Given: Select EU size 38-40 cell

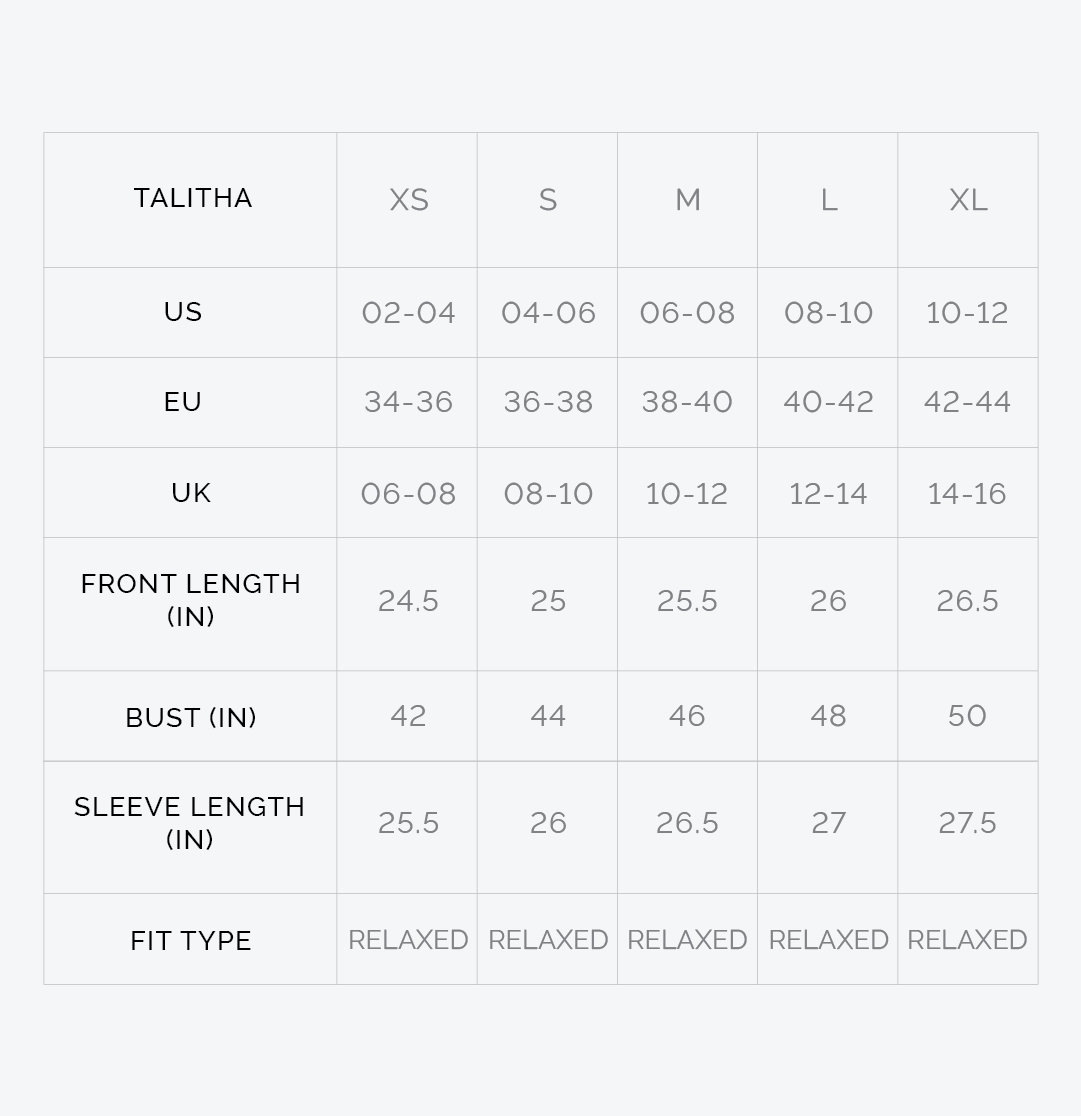Looking at the screenshot, I should pyautogui.click(x=687, y=402).
